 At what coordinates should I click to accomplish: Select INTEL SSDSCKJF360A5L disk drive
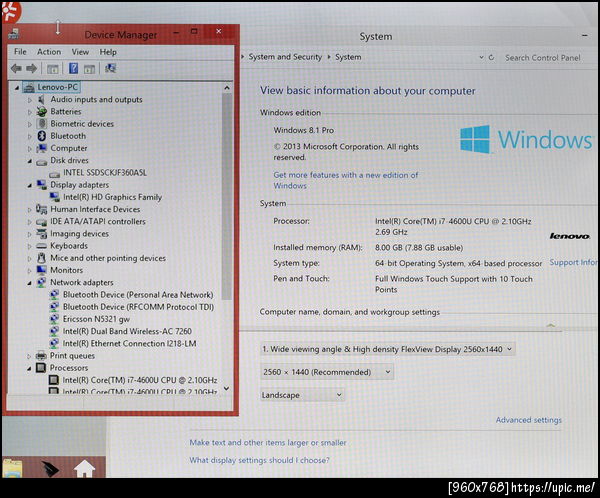click(105, 173)
